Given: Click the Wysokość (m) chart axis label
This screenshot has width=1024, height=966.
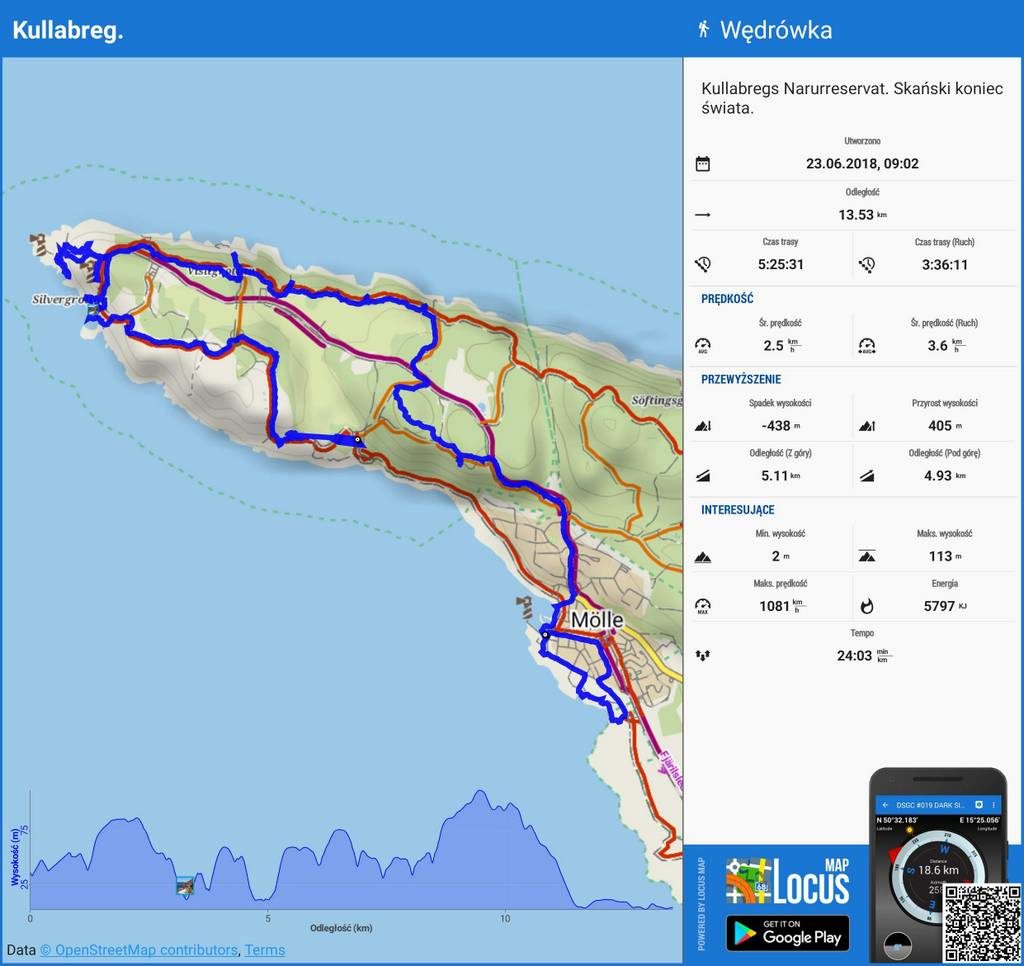Looking at the screenshot, I should [x=16, y=856].
